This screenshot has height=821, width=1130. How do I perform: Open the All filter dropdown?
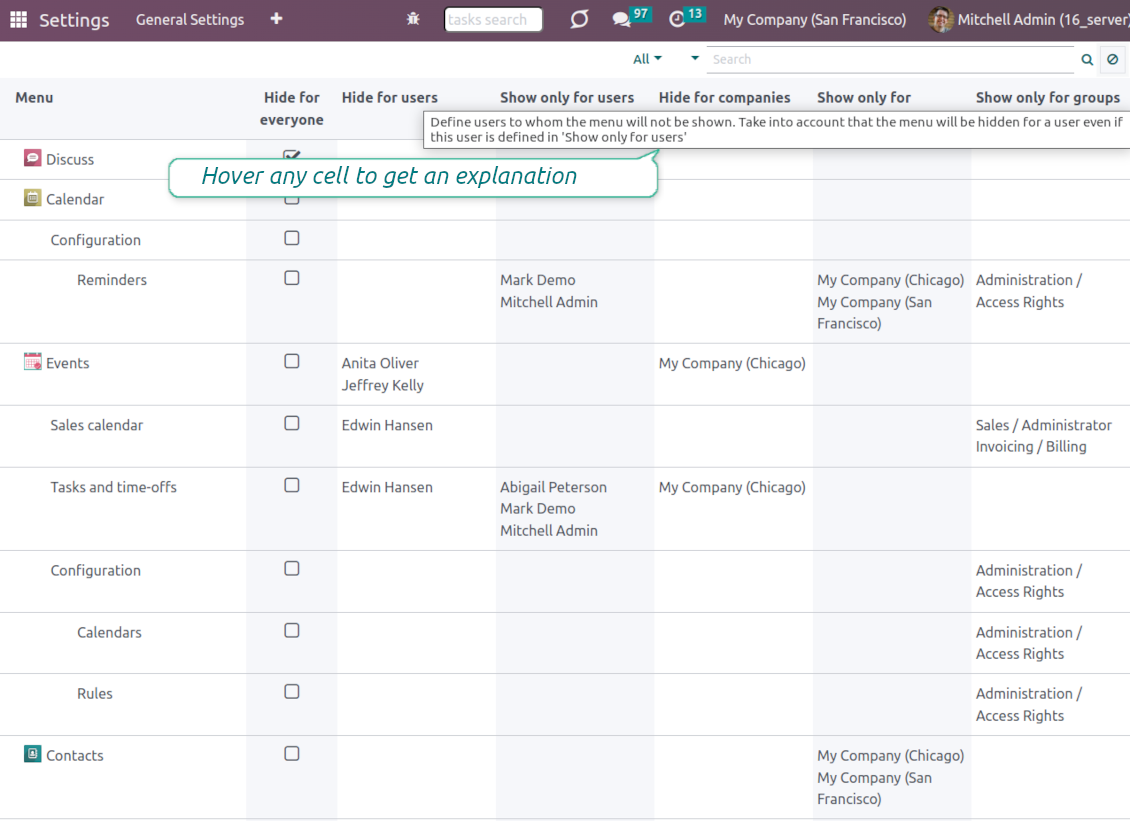(647, 59)
